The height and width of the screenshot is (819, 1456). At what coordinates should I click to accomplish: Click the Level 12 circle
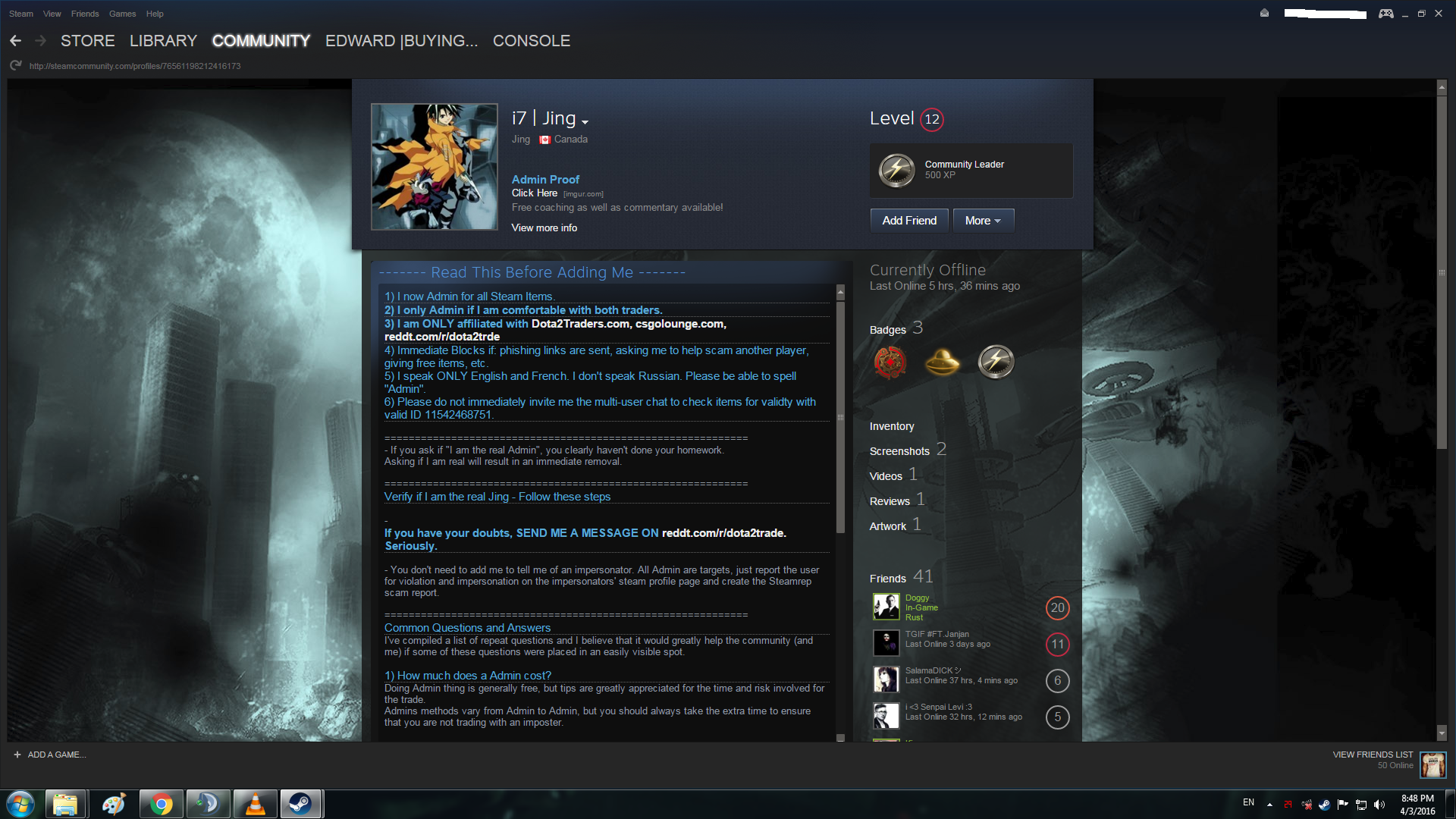tap(932, 119)
